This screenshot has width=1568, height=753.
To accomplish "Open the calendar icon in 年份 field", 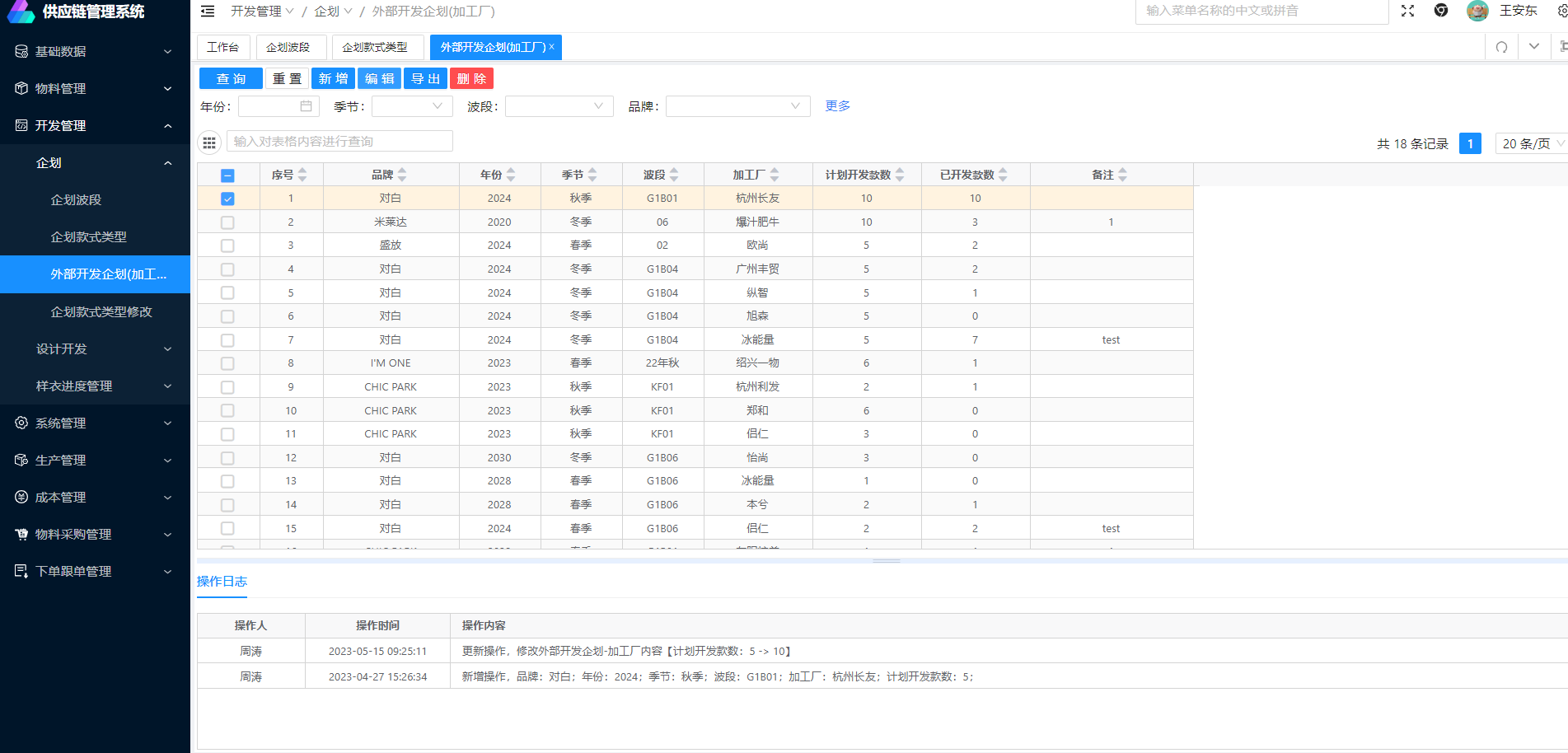I will pyautogui.click(x=306, y=106).
